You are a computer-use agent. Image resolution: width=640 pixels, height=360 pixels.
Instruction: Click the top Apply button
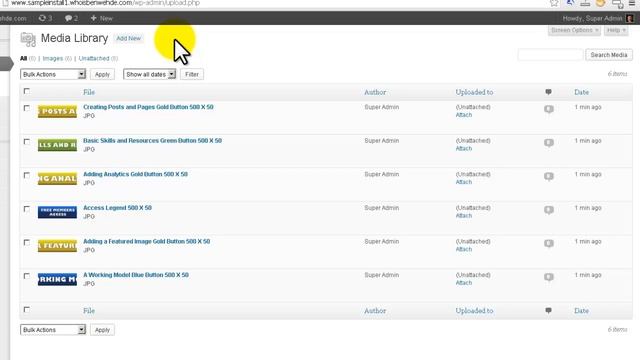[x=102, y=74]
